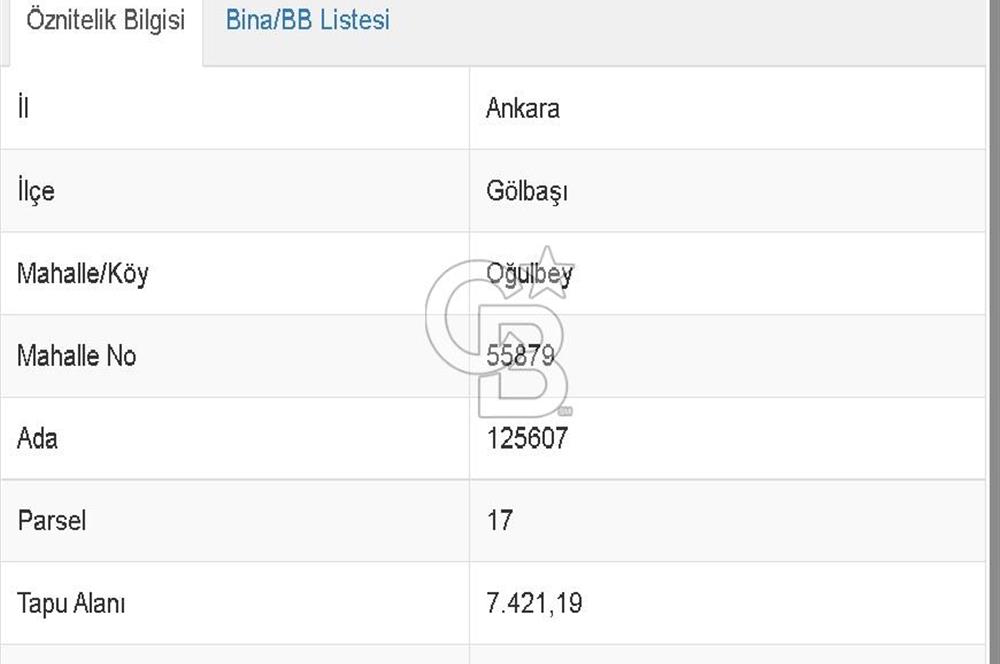Click the Oğulbey neighborhood value
The width and height of the screenshot is (1000, 664).
(x=529, y=274)
